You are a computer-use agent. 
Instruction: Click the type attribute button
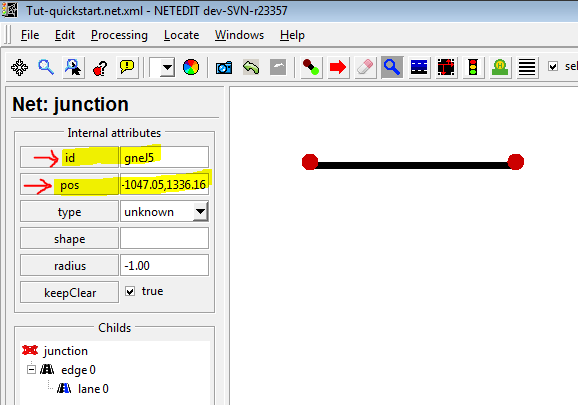click(x=69, y=212)
